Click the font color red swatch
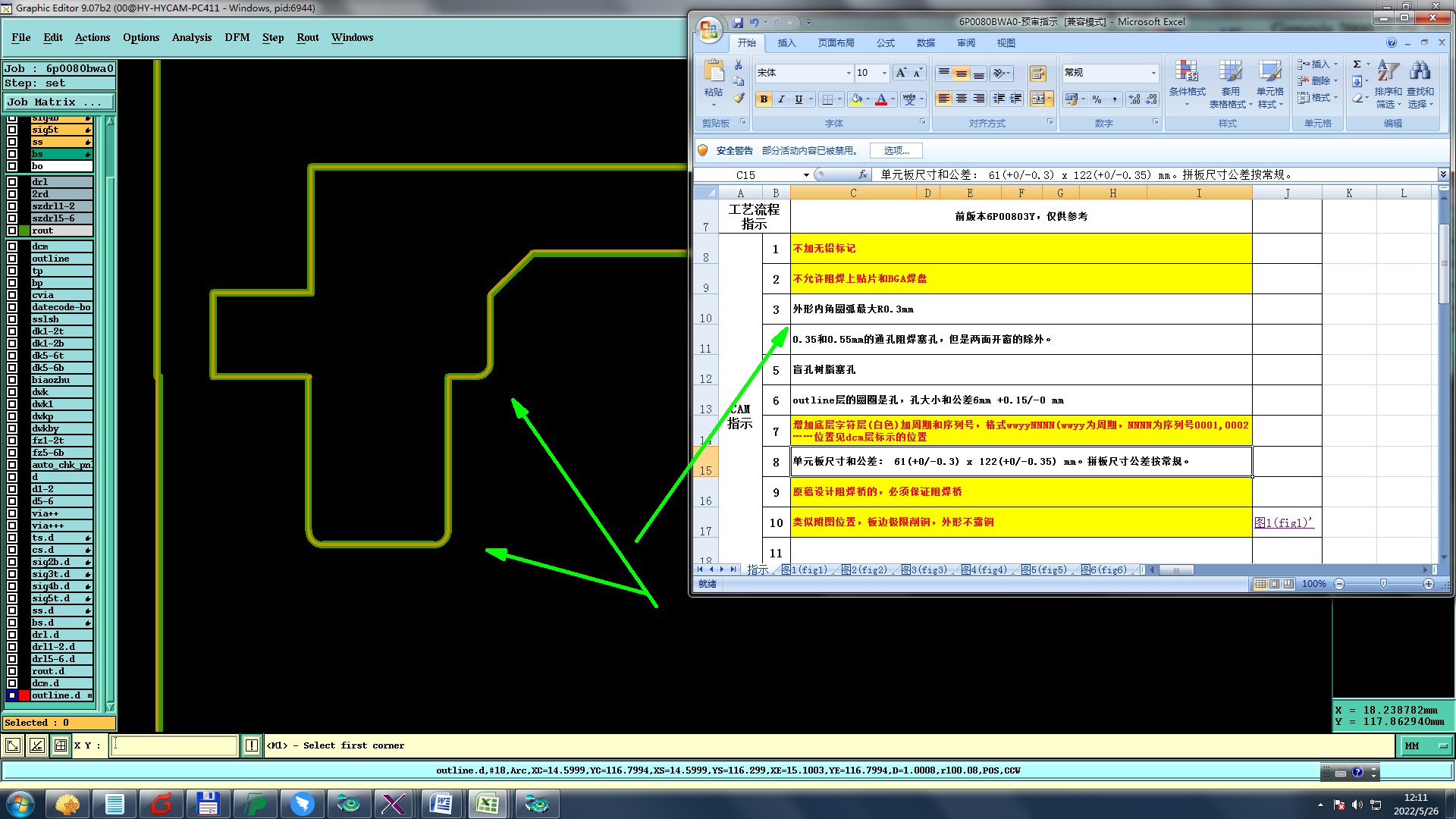Image resolution: width=1456 pixels, height=819 pixels. (881, 99)
